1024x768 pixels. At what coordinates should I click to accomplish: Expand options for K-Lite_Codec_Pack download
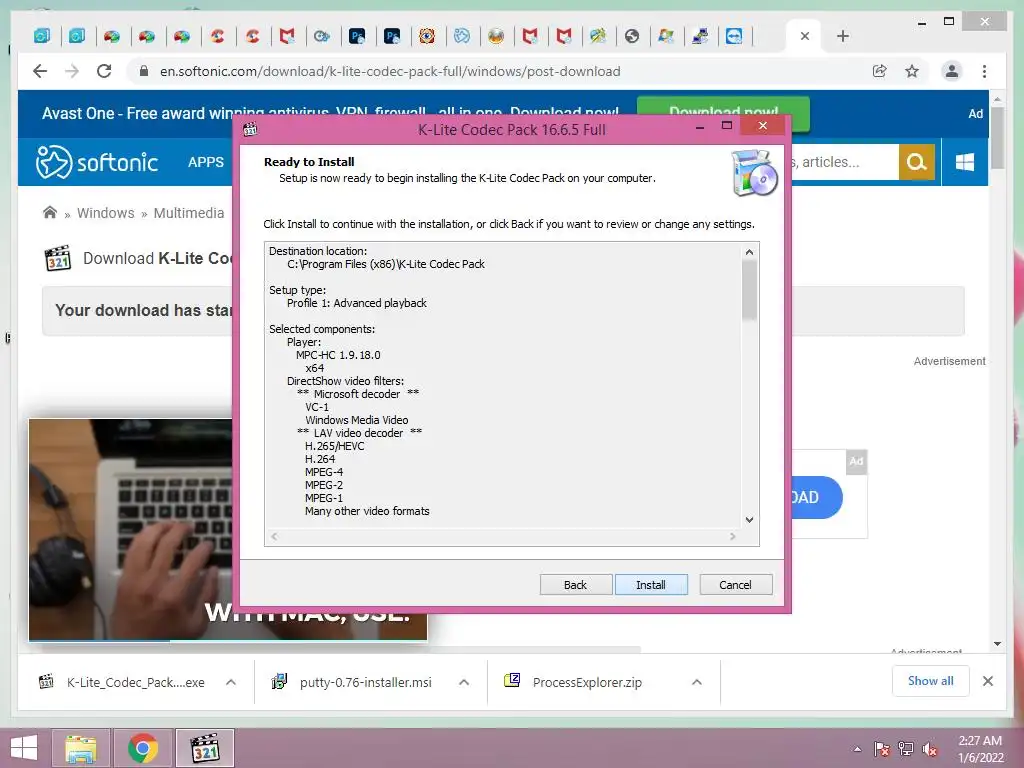pos(231,682)
